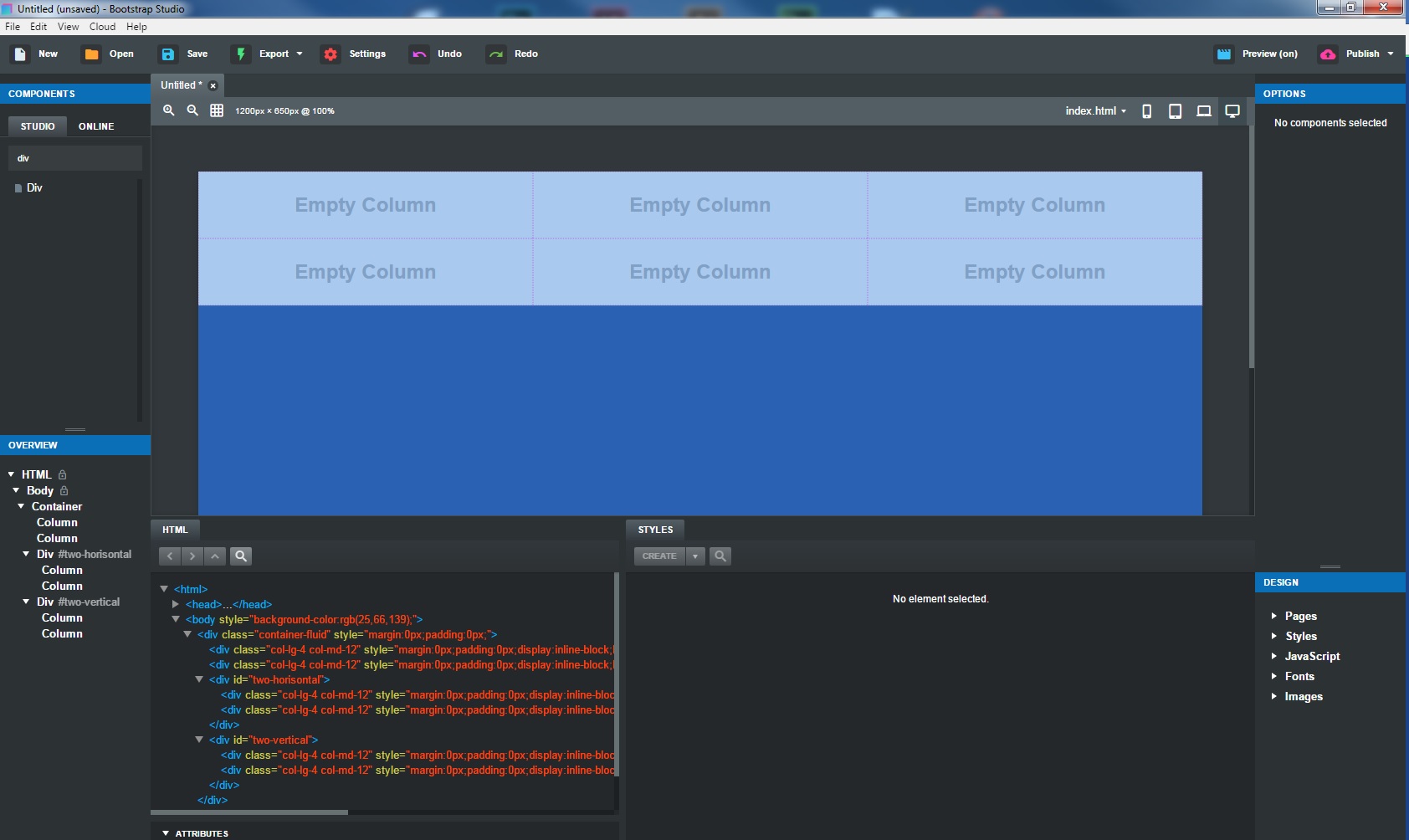Screen dimensions: 1409x840
Task: Click the CREATE style button
Action: point(659,556)
